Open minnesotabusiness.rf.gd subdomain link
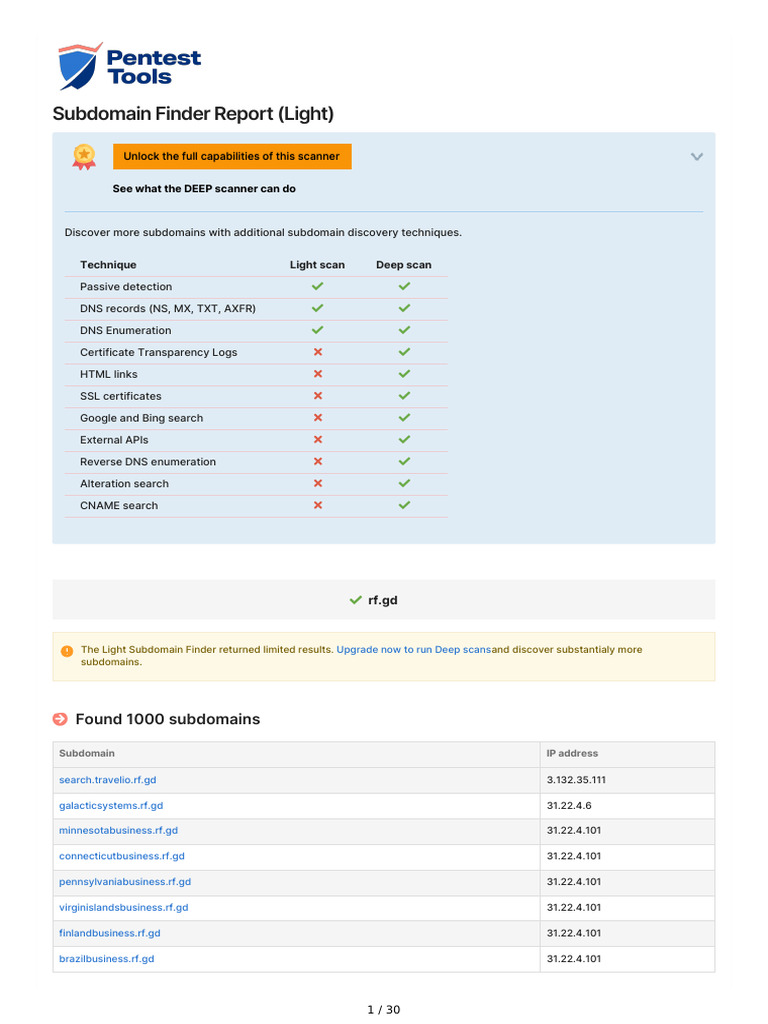 [118, 831]
